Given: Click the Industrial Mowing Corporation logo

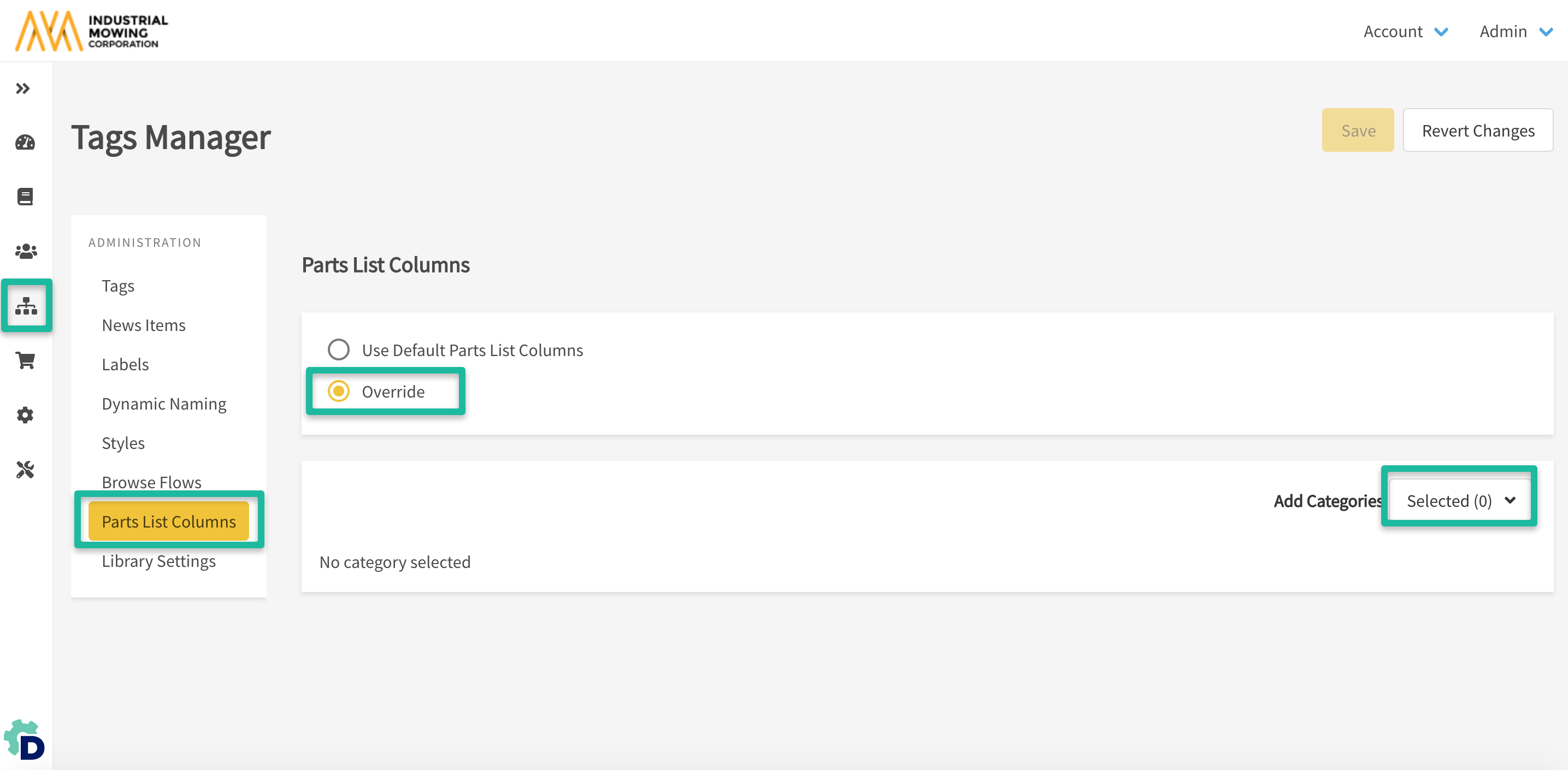Looking at the screenshot, I should 91,31.
